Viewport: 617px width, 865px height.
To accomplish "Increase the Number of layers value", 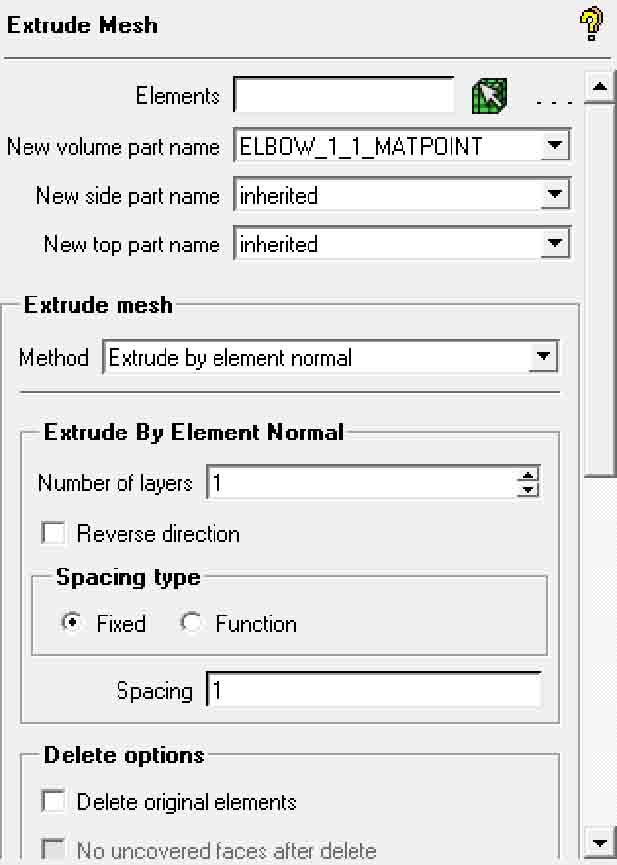I will 528,476.
